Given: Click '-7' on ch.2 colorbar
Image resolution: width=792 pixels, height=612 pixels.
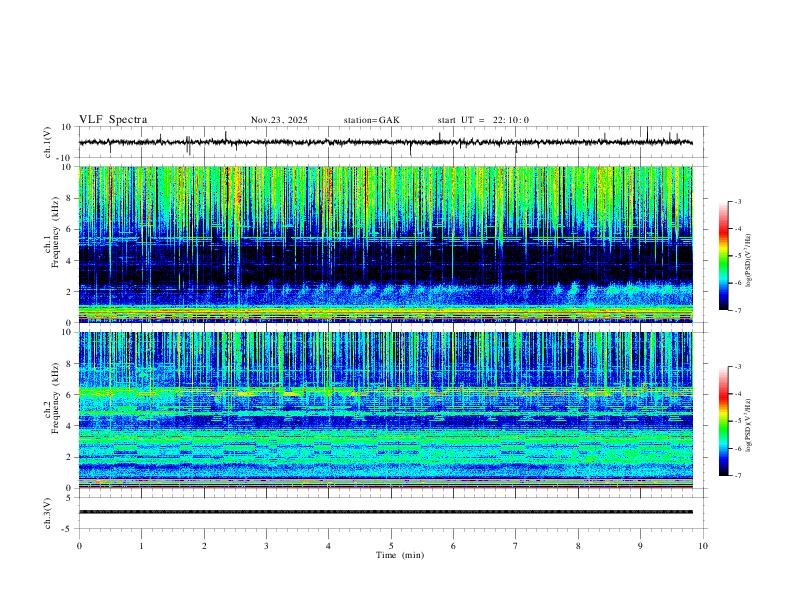Looking at the screenshot, I should point(737,476).
